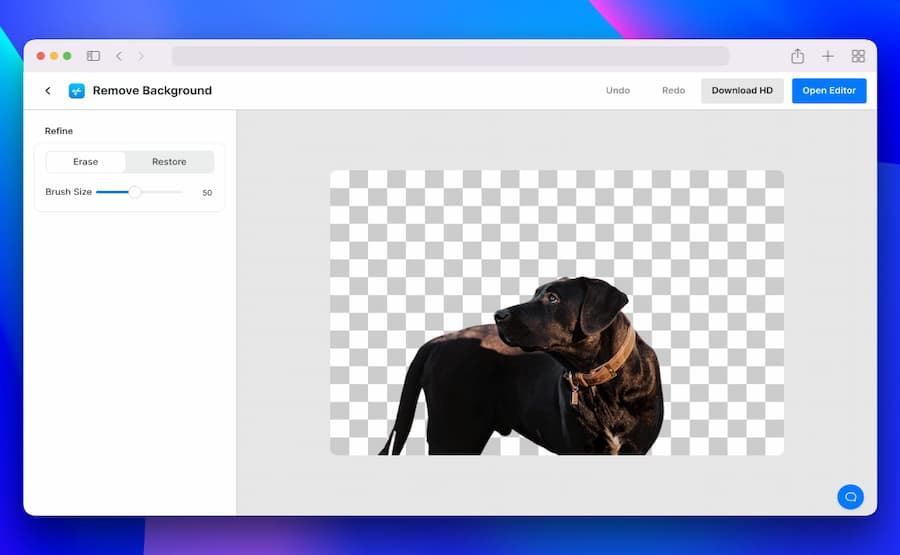Go forward with browser forward arrow
This screenshot has width=900, height=555.
pos(141,56)
